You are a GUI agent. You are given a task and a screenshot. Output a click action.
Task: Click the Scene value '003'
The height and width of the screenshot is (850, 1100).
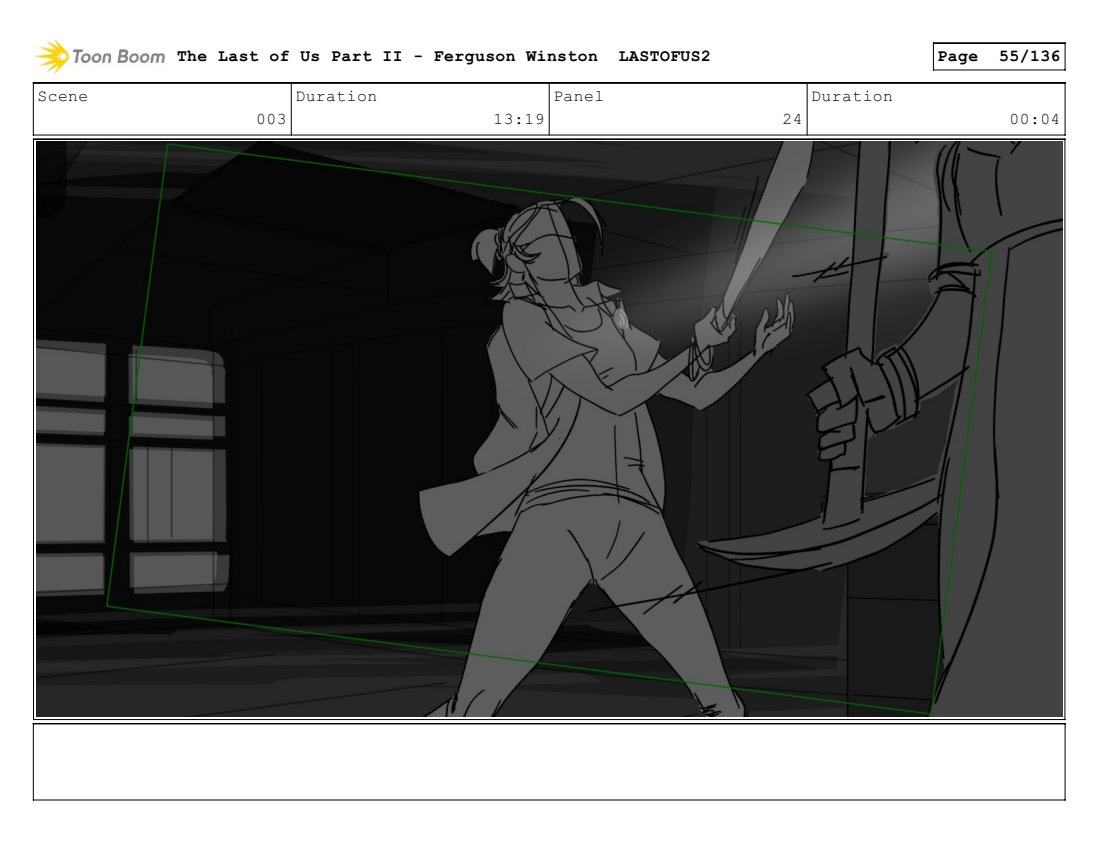[x=271, y=119]
